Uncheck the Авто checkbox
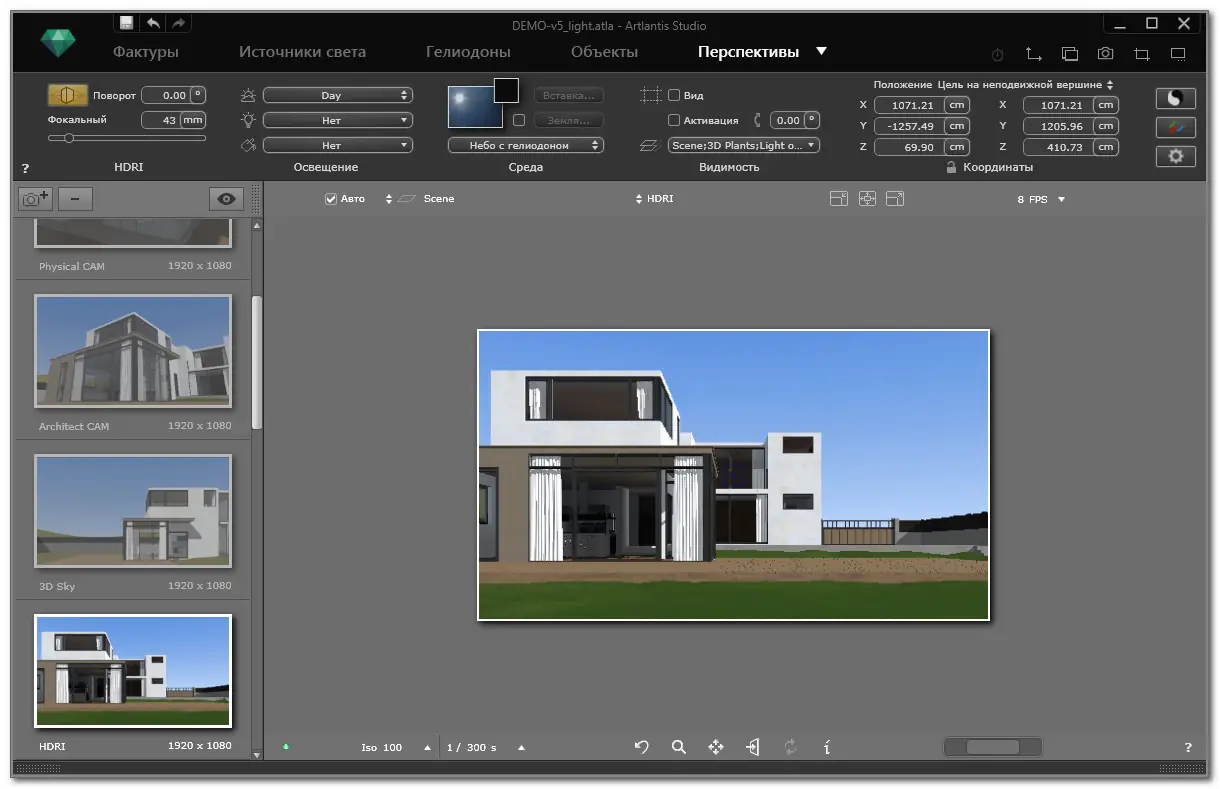The height and width of the screenshot is (789, 1220). (x=331, y=199)
